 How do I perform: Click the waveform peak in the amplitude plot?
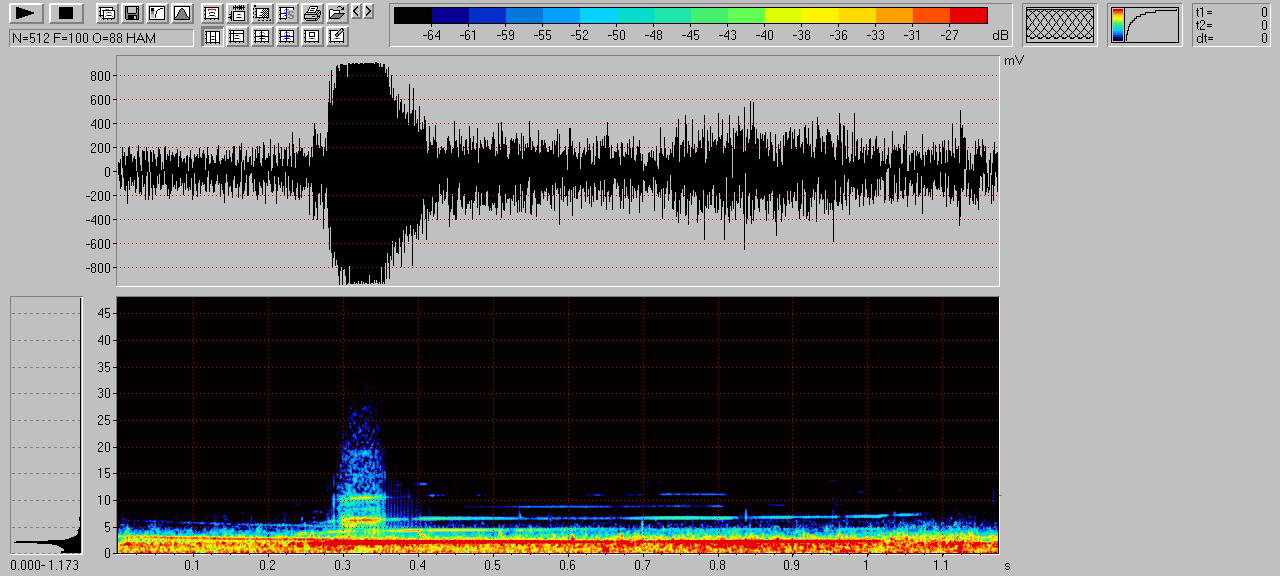(361, 66)
